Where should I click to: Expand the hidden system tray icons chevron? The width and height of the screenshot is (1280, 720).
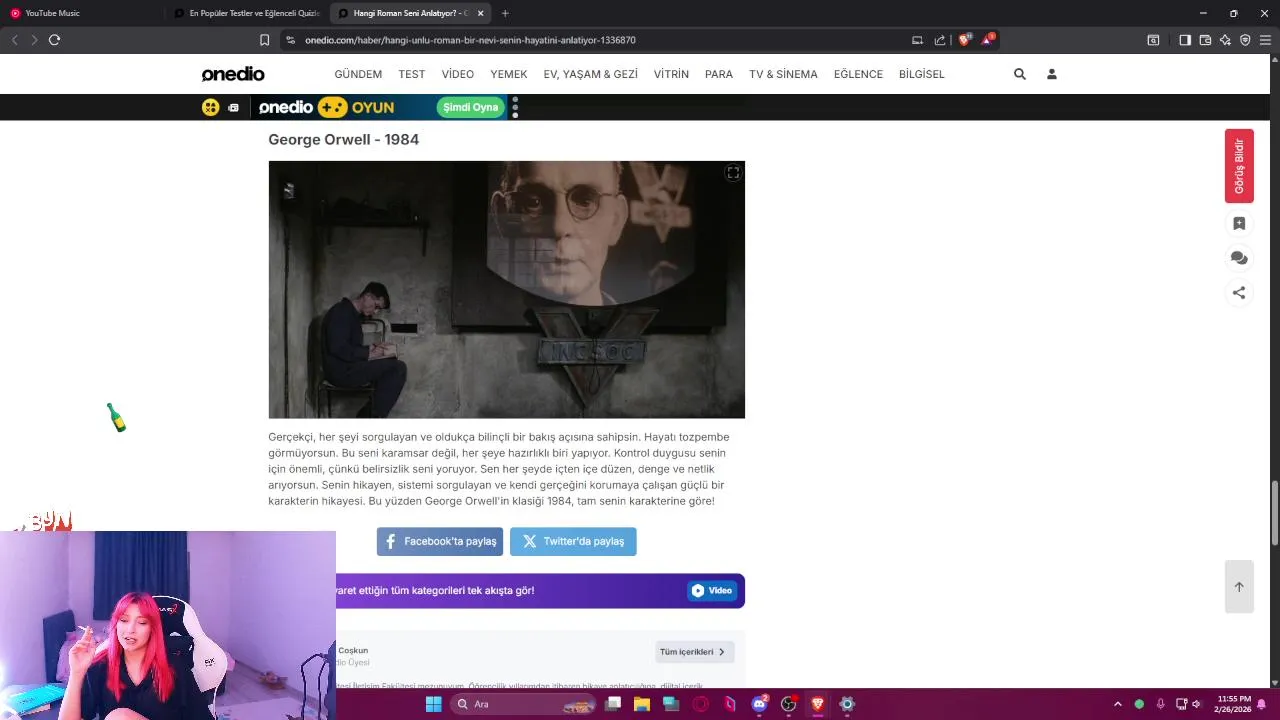[1118, 704]
